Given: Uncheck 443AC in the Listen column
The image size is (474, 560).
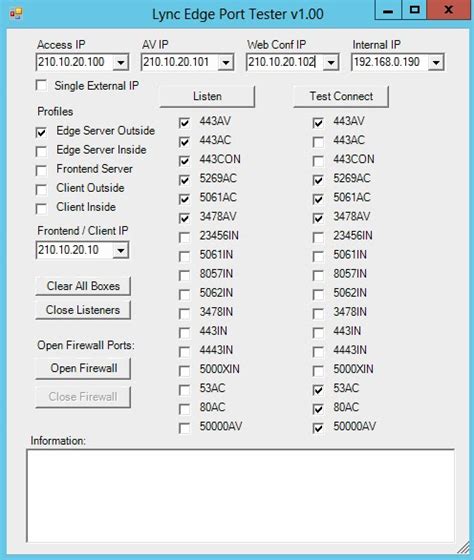Looking at the screenshot, I should 184,142.
